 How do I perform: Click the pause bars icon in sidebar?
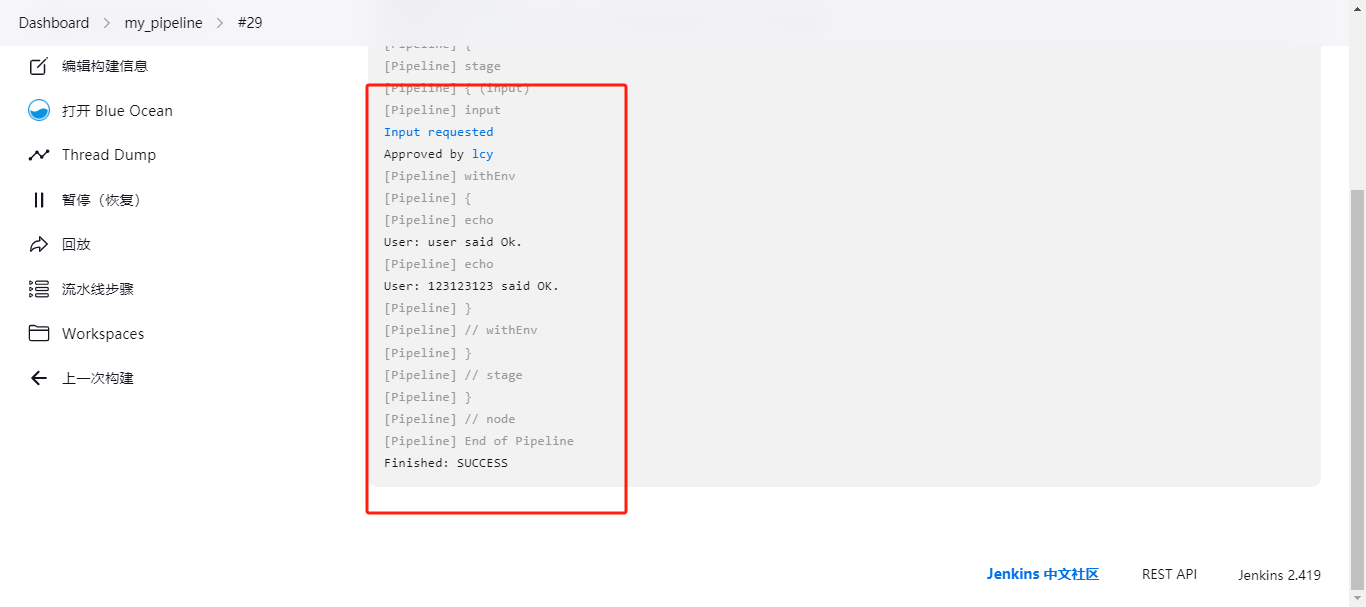click(x=39, y=200)
